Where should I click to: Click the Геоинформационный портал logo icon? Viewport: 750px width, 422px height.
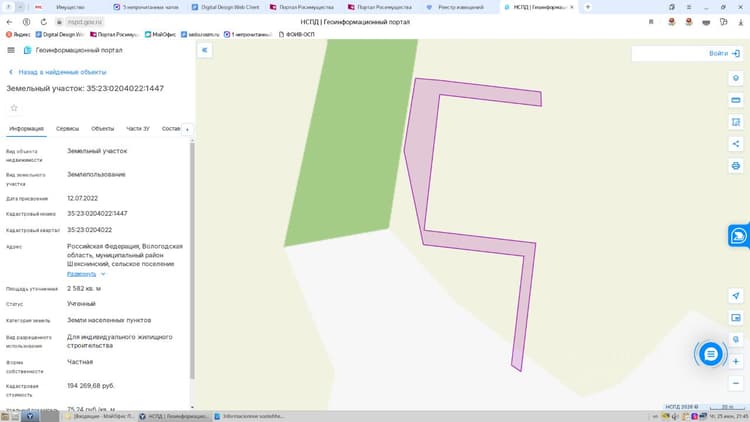click(27, 50)
